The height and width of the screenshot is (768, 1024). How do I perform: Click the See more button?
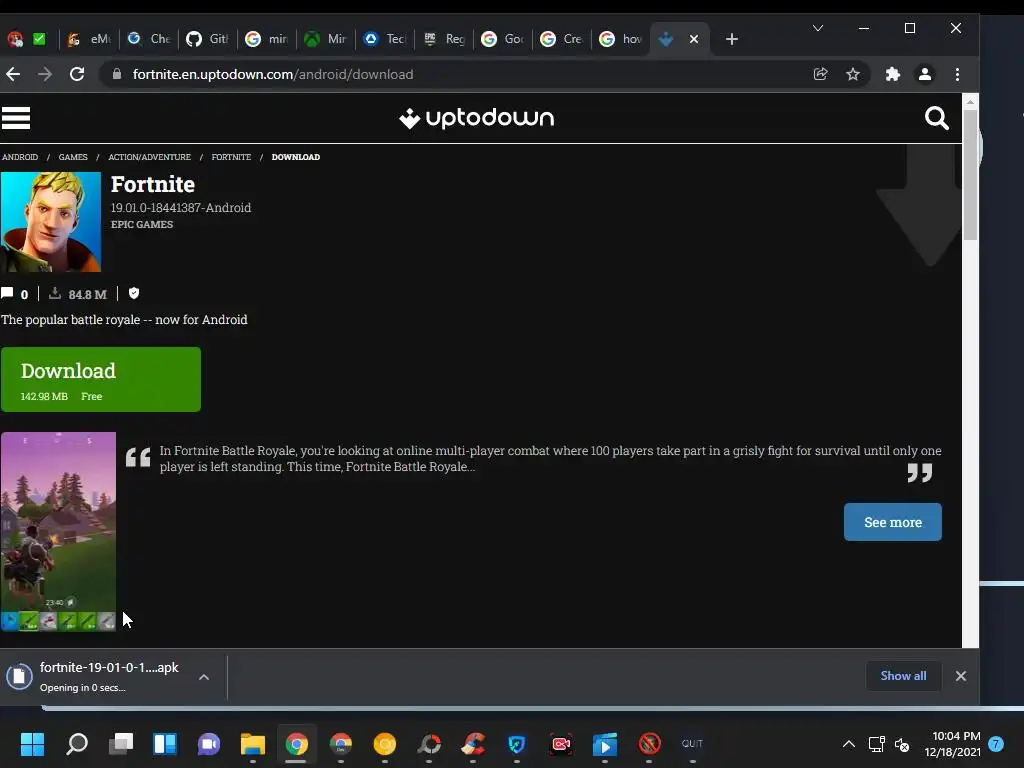point(893,522)
